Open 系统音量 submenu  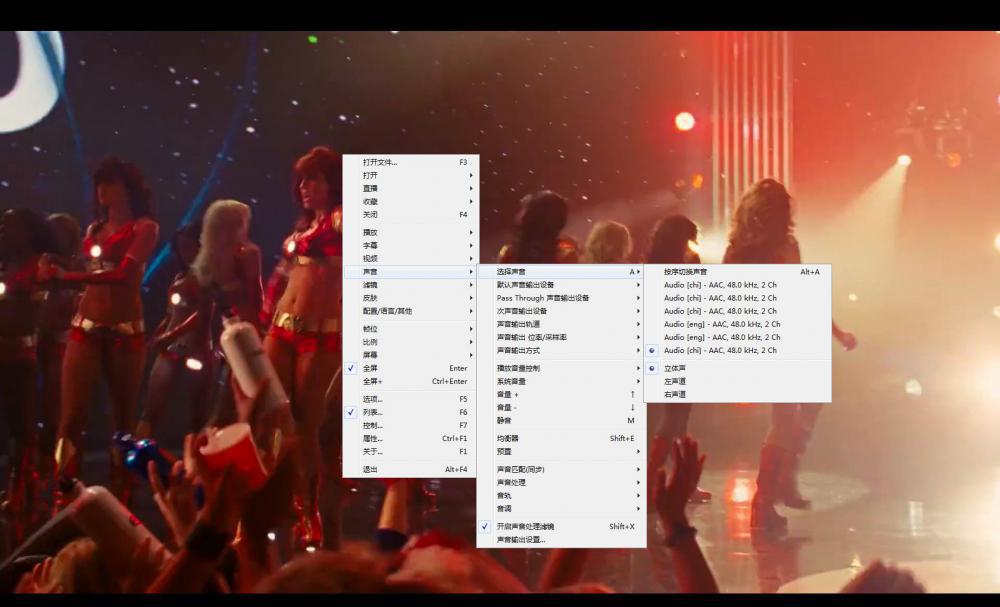[x=561, y=381]
